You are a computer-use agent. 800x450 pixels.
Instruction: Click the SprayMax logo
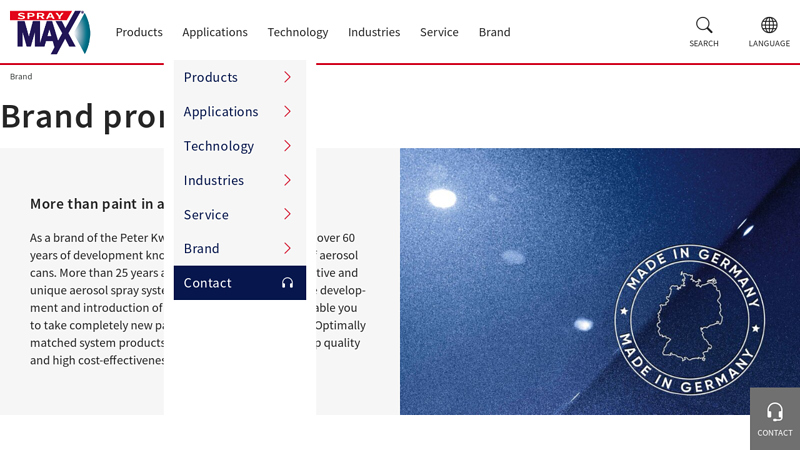(50, 32)
